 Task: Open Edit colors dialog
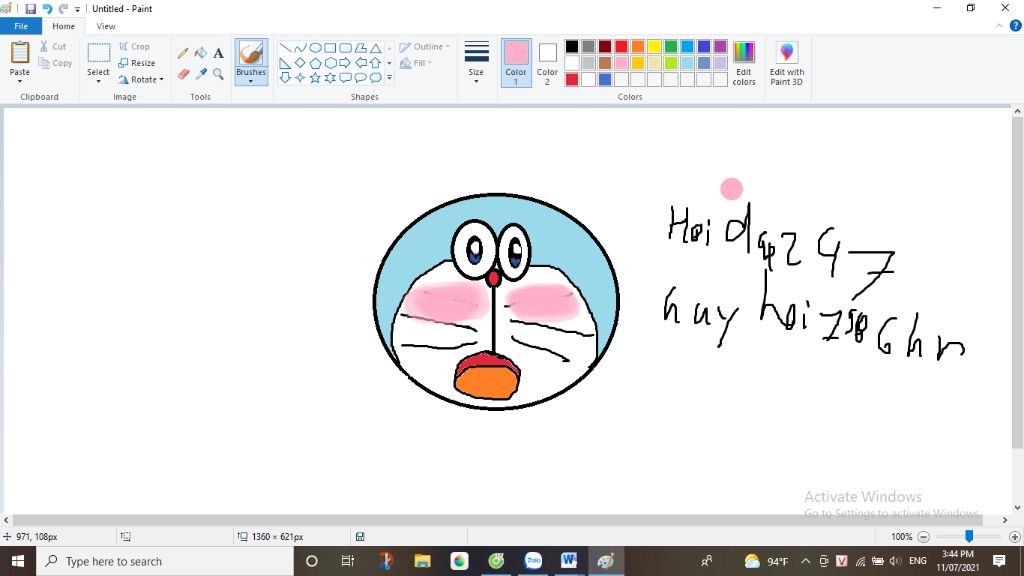pos(744,63)
